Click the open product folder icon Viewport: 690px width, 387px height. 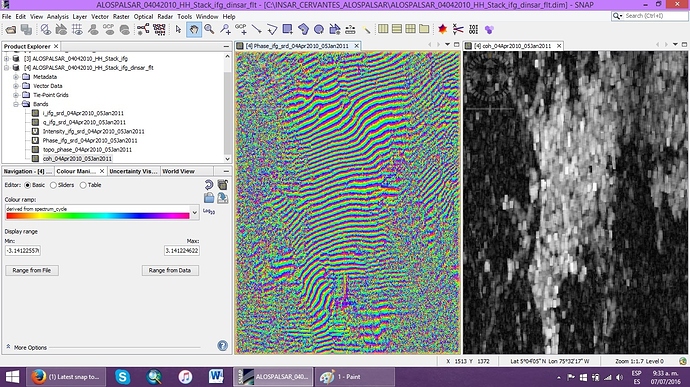point(11,29)
